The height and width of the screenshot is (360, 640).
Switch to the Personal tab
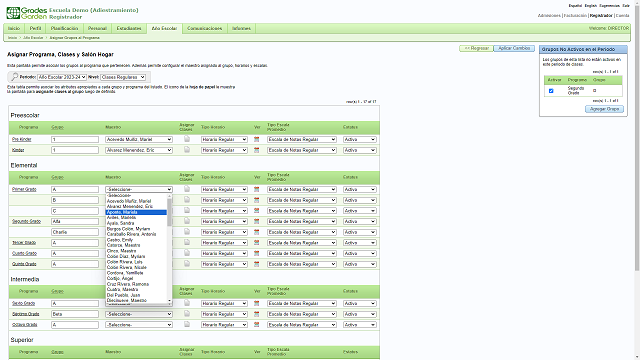(97, 29)
